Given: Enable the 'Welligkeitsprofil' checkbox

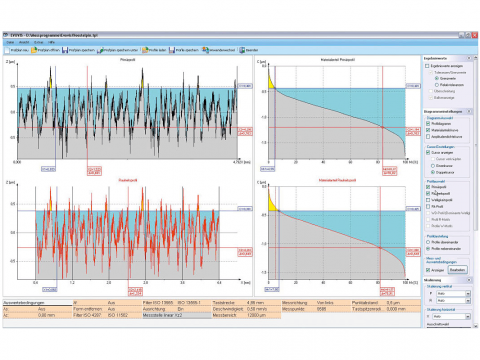Looking at the screenshot, I should 428,200.
